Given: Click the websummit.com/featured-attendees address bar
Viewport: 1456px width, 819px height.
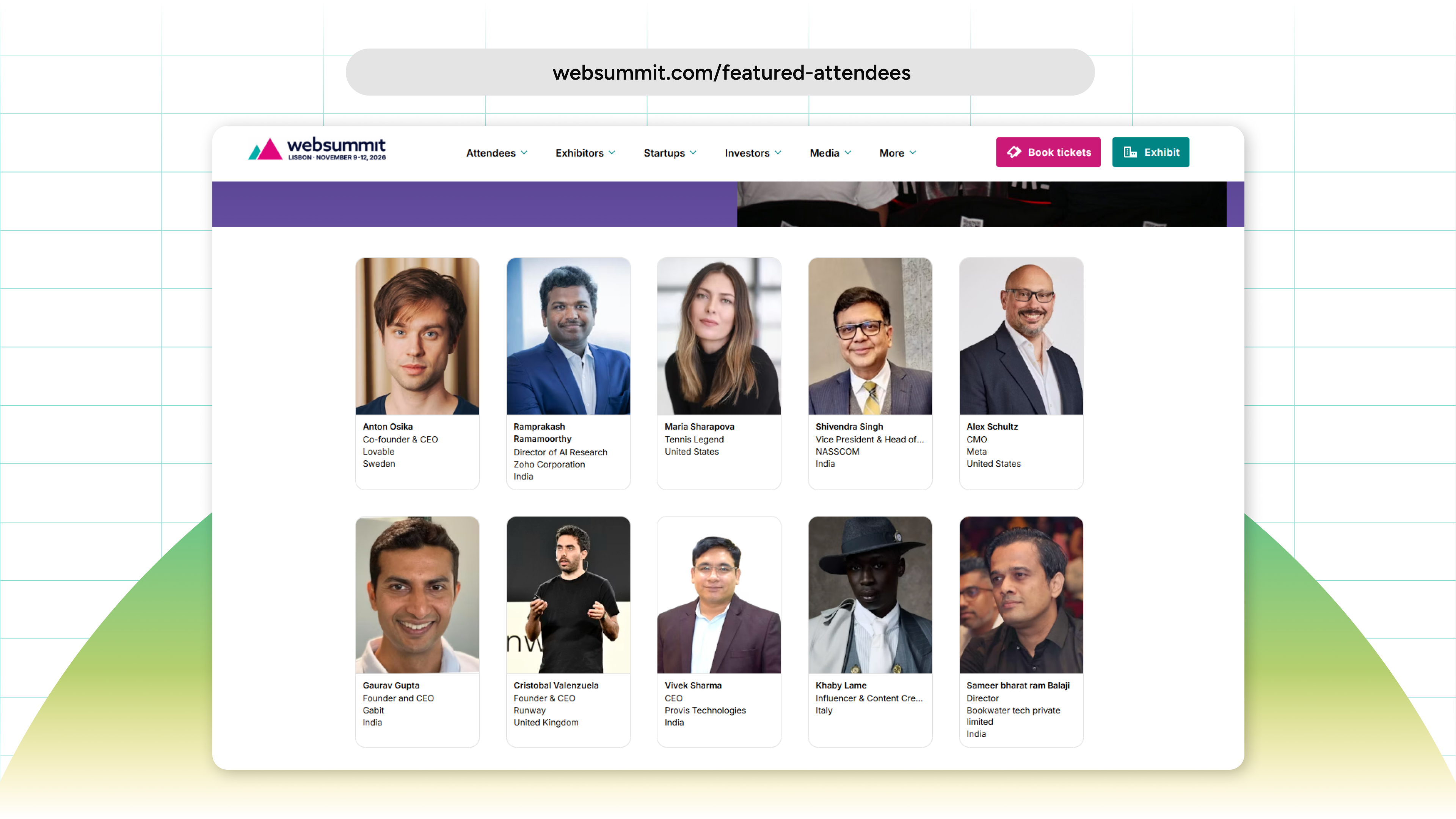Looking at the screenshot, I should 720,72.
